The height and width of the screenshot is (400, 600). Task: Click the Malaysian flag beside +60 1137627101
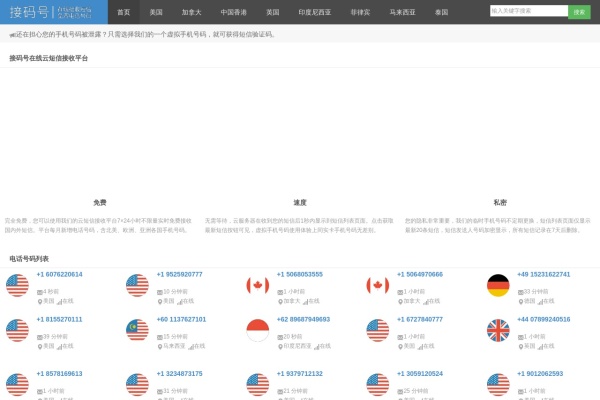(137, 331)
